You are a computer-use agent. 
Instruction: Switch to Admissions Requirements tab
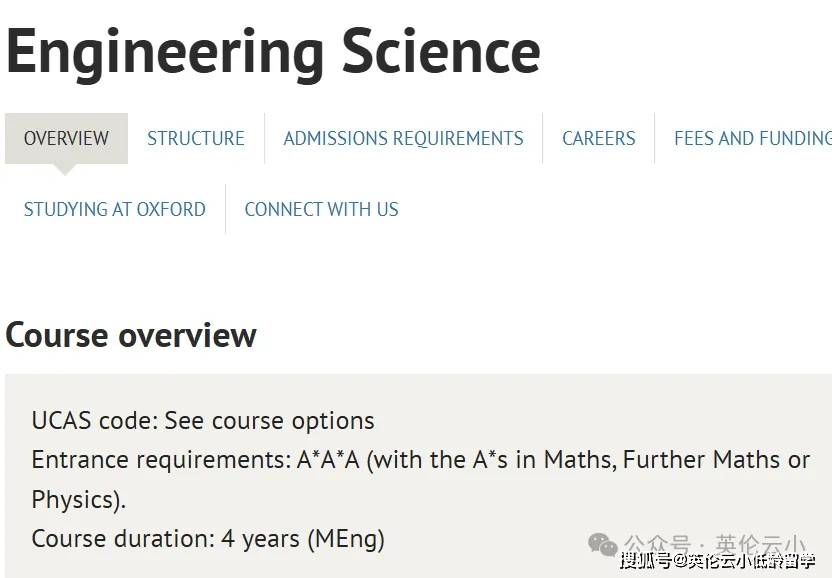pos(403,139)
